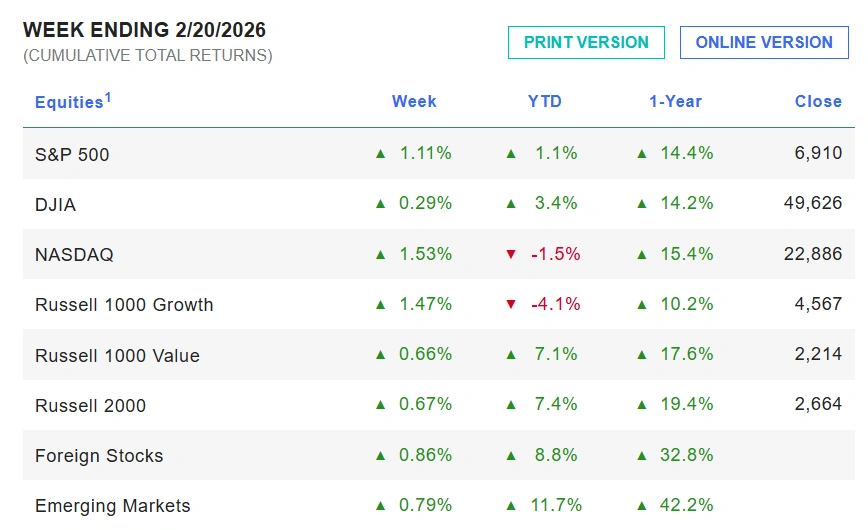Click the Week Ending 2/20/2026 heading

click(x=145, y=30)
